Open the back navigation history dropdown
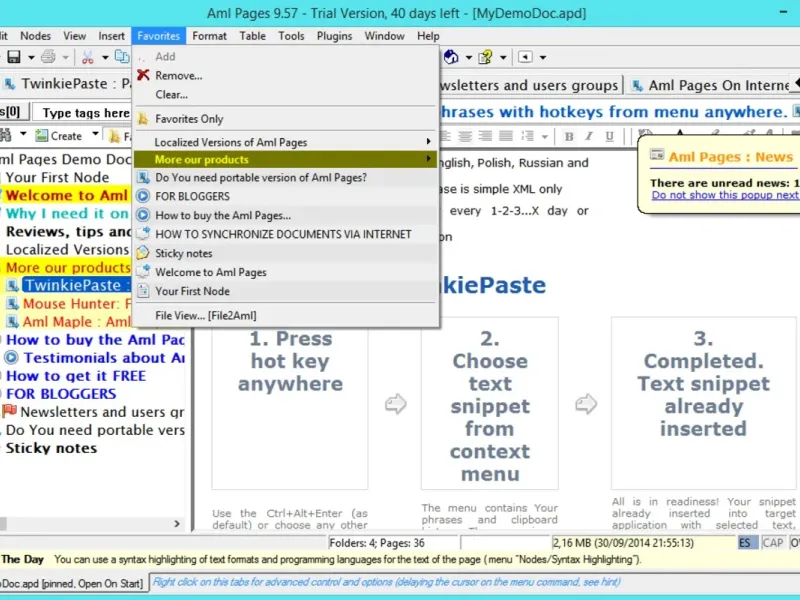The image size is (800, 600). point(543,57)
